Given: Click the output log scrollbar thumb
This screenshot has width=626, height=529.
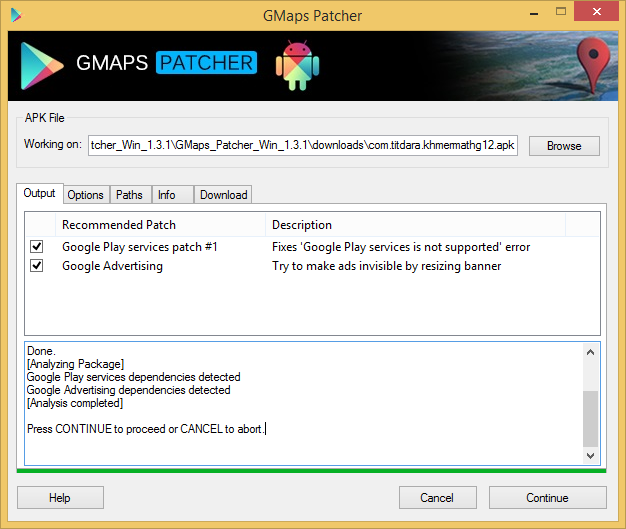Looking at the screenshot, I should tap(590, 418).
